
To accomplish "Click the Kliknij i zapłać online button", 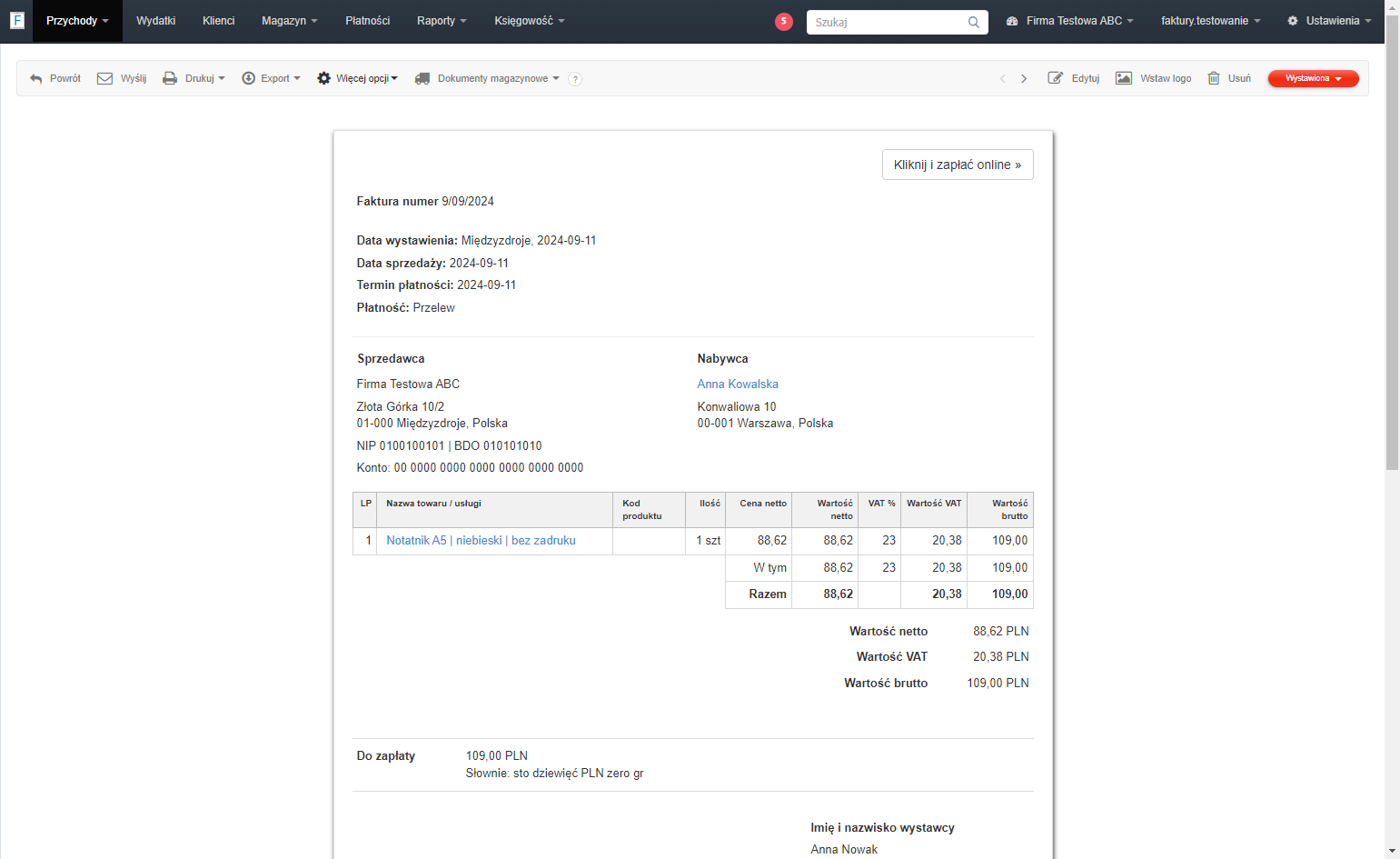I will tap(958, 165).
